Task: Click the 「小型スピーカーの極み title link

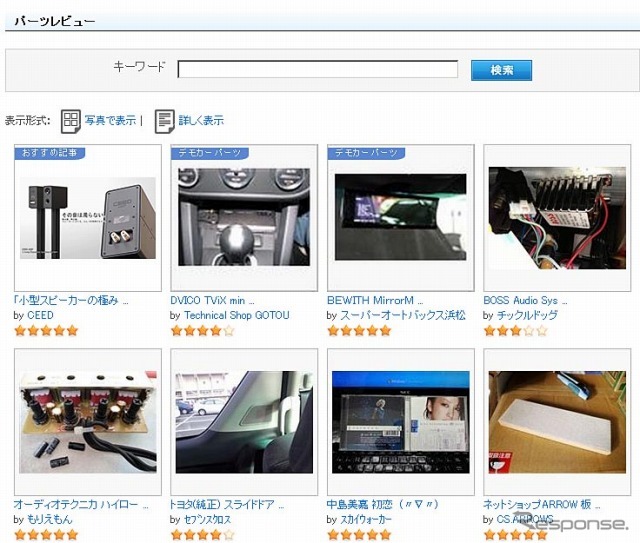Action: (x=71, y=300)
